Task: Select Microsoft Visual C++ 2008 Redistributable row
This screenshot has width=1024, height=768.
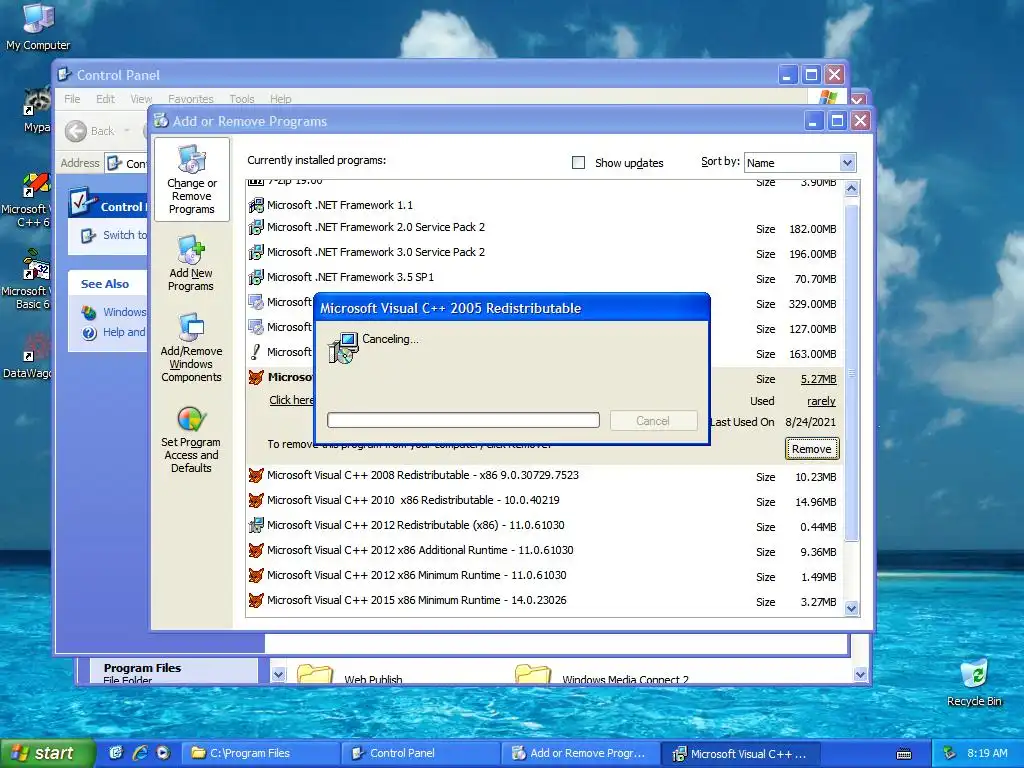Action: 545,476
